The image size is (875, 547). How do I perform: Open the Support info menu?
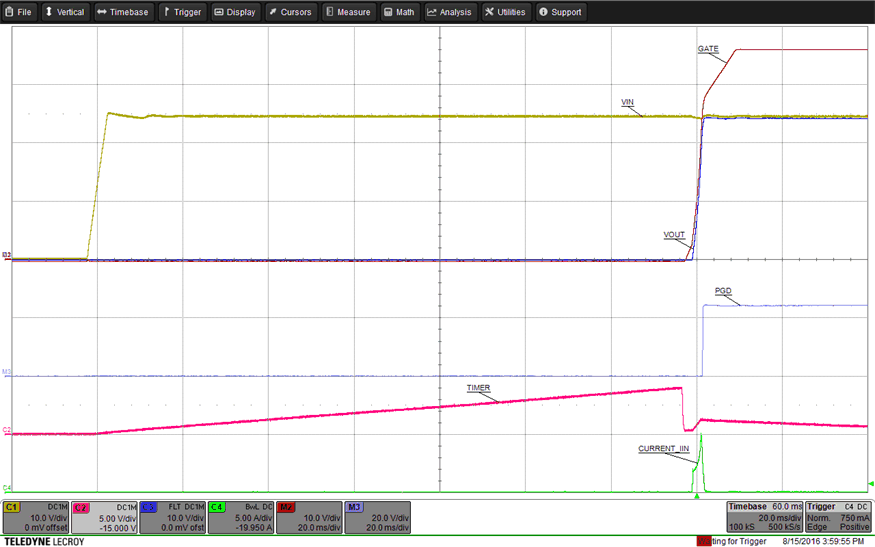(544, 12)
